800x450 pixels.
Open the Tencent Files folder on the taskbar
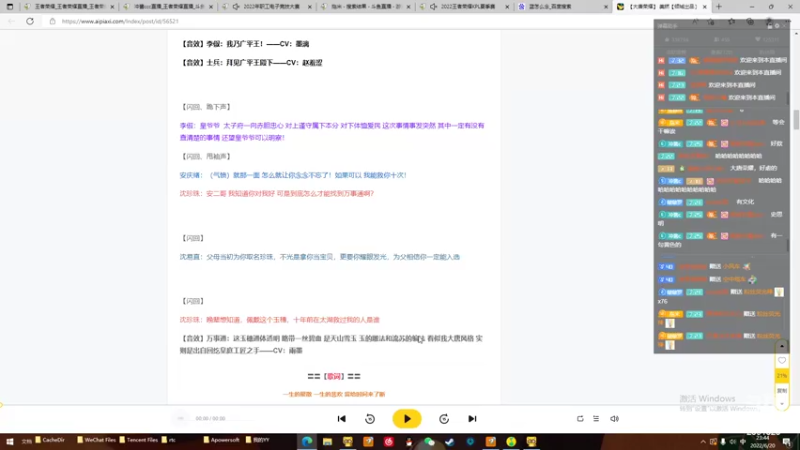click(139, 440)
